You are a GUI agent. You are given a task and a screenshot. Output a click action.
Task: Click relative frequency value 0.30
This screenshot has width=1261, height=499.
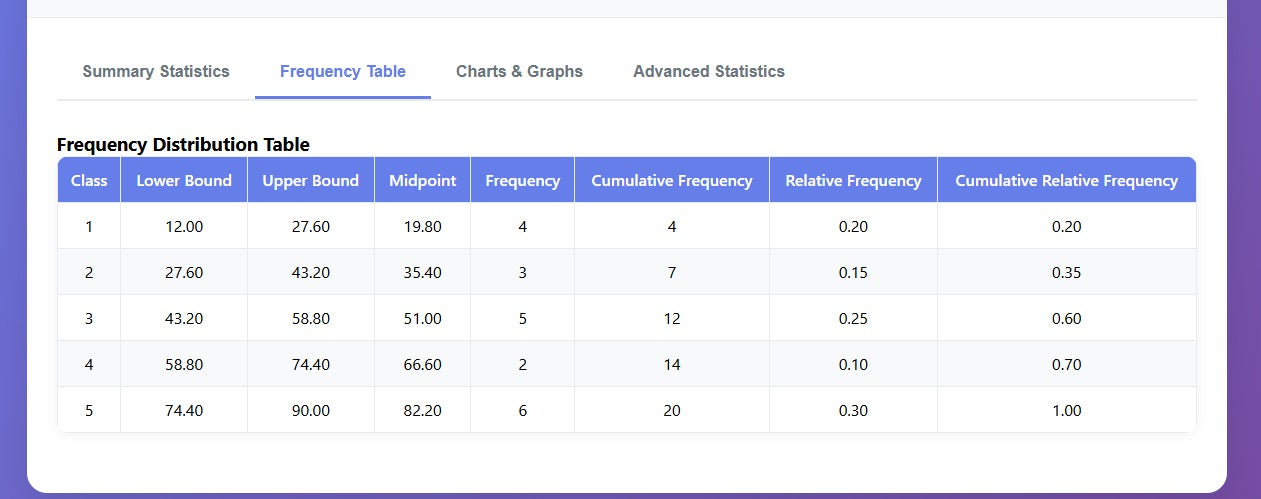click(x=854, y=411)
